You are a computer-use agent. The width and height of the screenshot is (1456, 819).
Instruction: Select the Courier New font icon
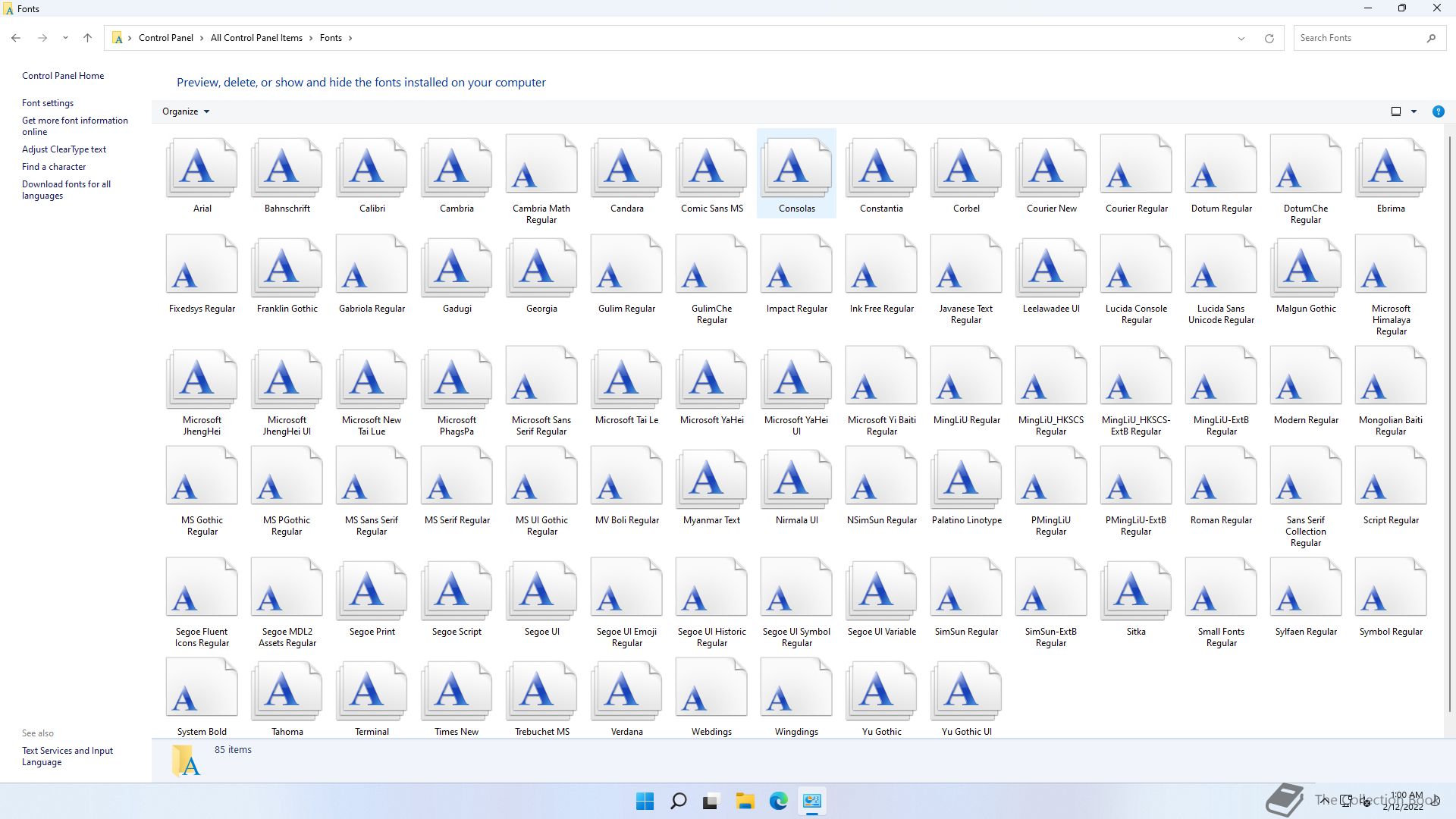(1051, 166)
